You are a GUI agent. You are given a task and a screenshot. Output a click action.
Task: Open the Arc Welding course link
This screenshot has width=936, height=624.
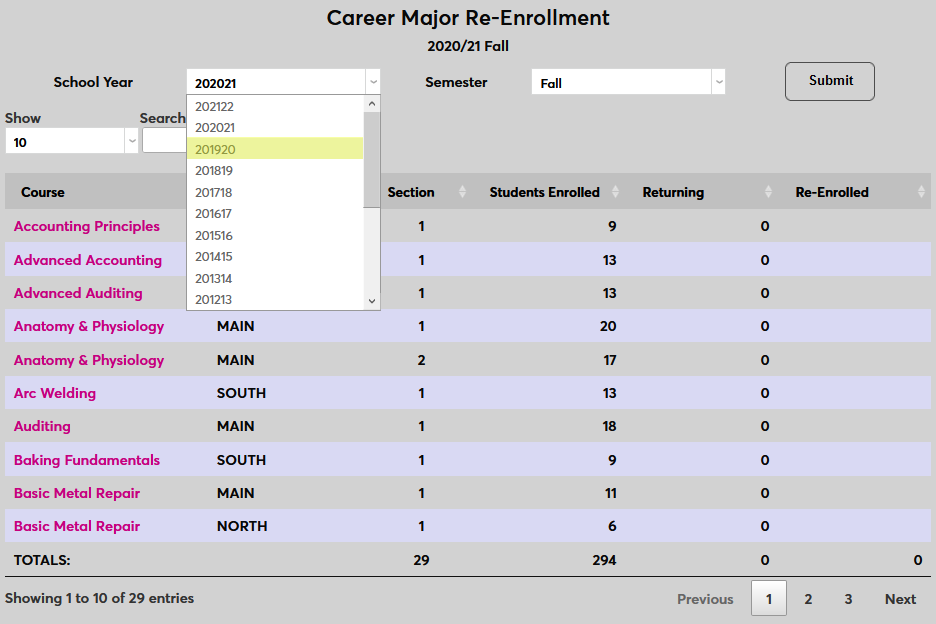click(55, 393)
